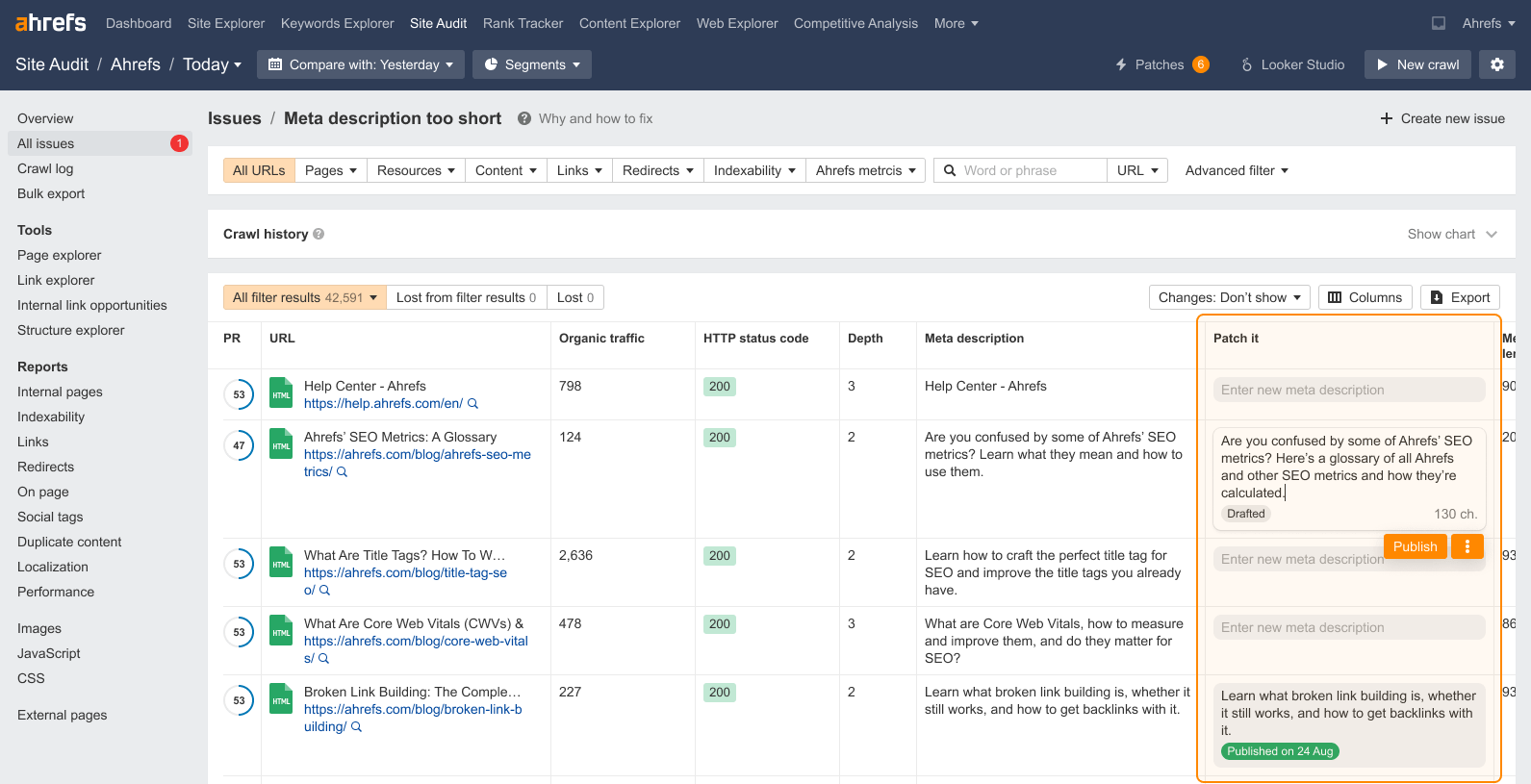Viewport: 1531px width, 784px height.
Task: Open Compare with: Yesterday dropdown
Action: (x=361, y=64)
